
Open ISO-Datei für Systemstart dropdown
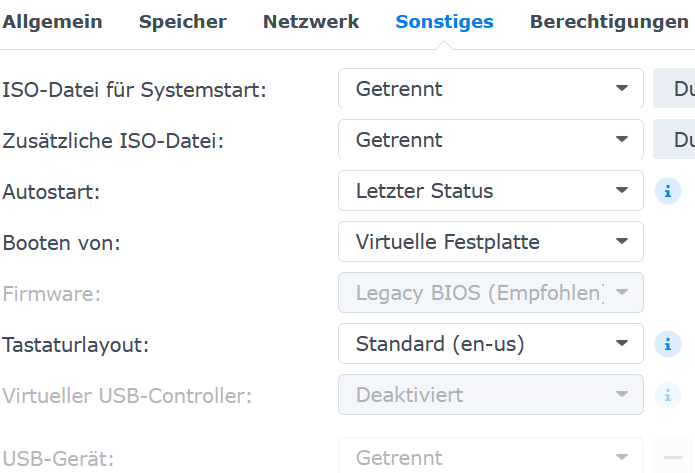[x=490, y=89]
